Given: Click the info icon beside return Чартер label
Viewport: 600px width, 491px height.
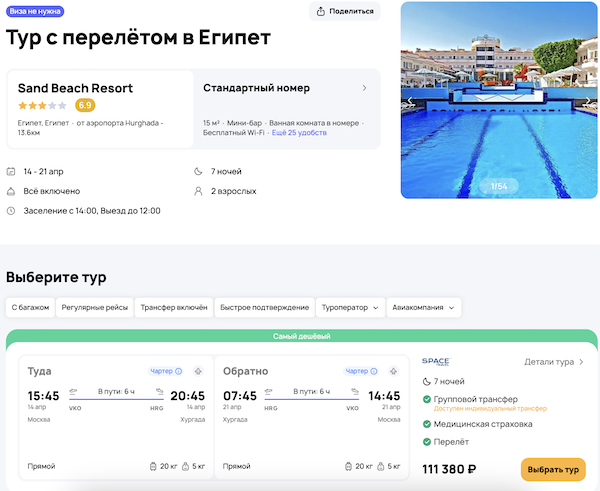Looking at the screenshot, I should coord(371,371).
